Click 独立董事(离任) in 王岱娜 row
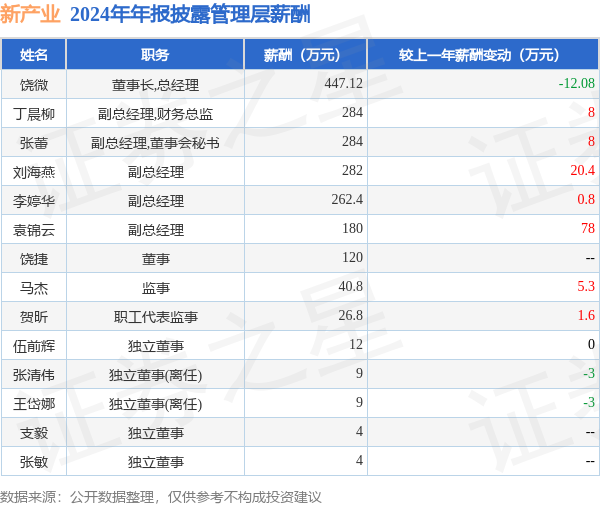 click(155, 405)
